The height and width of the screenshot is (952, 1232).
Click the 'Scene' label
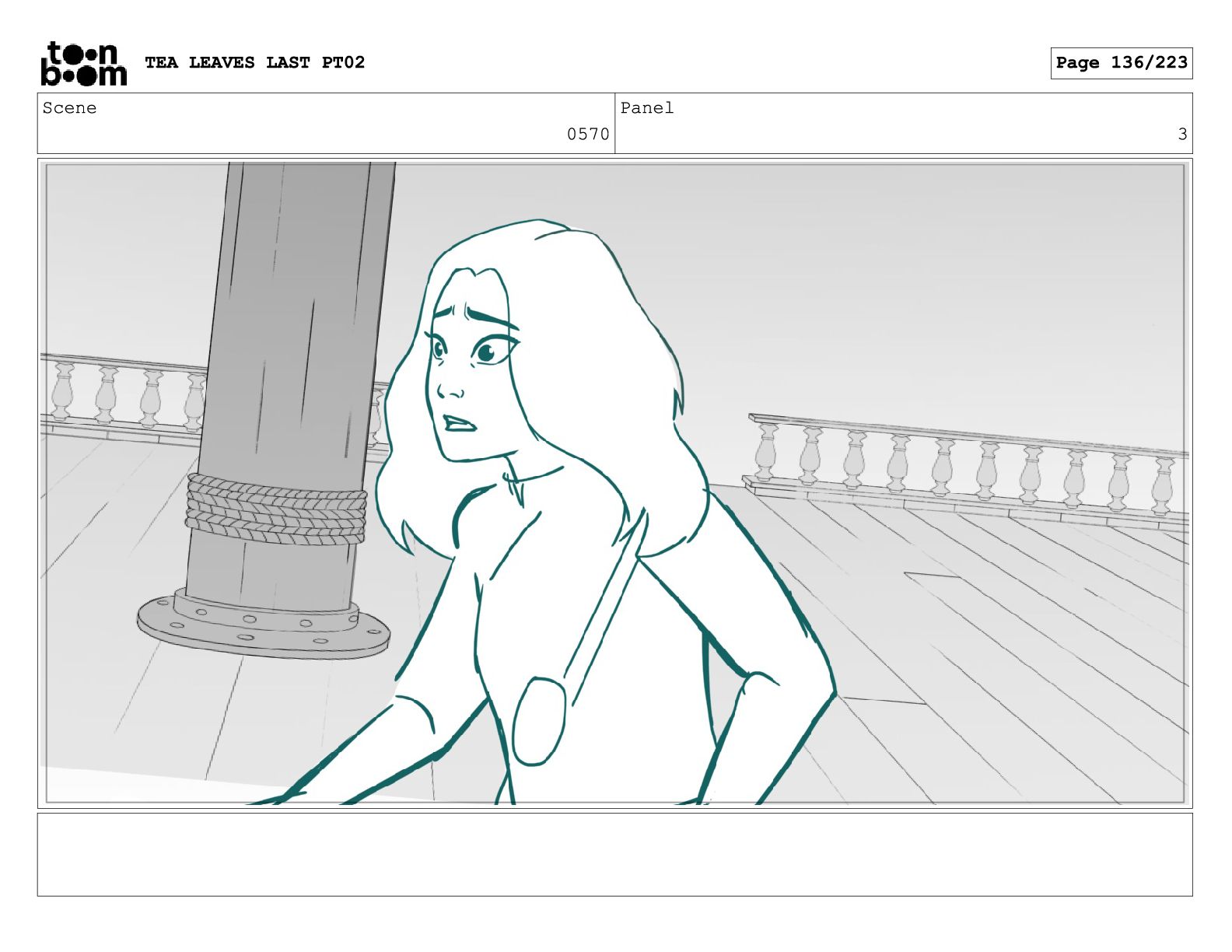coord(70,108)
